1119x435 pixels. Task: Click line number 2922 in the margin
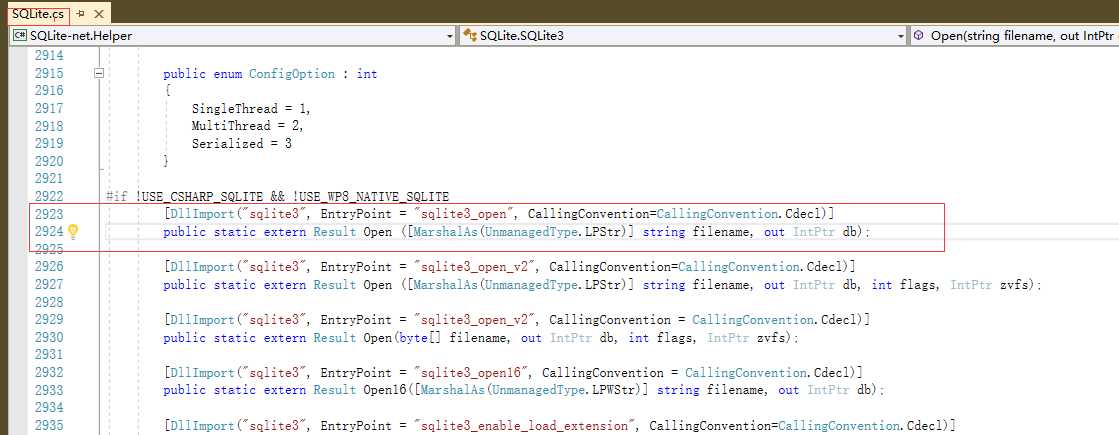tap(49, 196)
